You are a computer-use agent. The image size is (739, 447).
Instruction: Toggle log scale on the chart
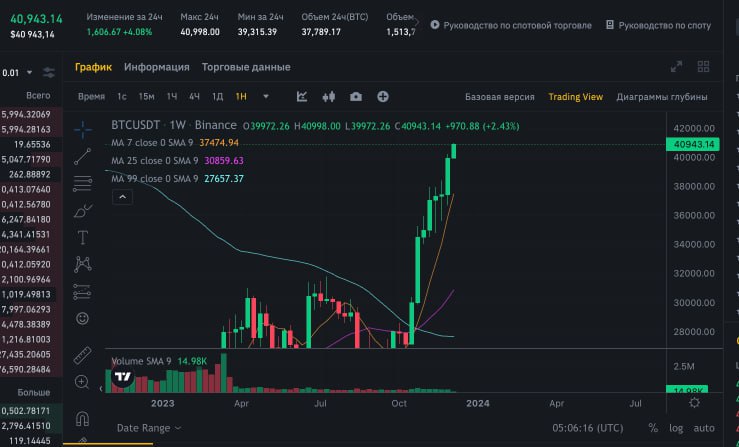pos(677,427)
